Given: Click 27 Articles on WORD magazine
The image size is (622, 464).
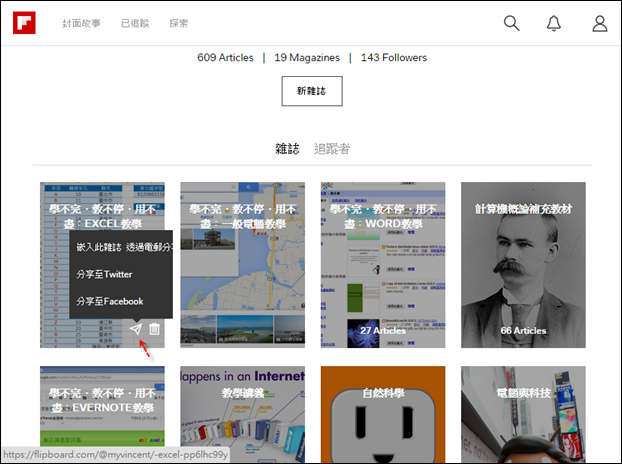Looking at the screenshot, I should pyautogui.click(x=383, y=330).
